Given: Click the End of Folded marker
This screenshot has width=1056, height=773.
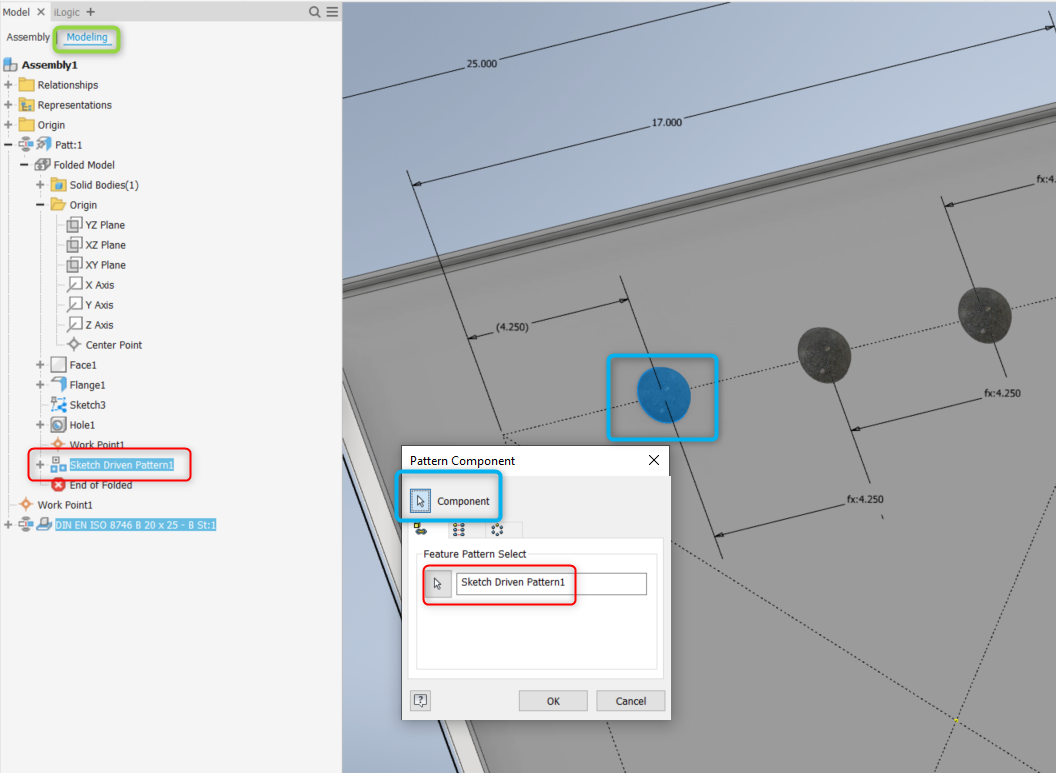Looking at the screenshot, I should 100,485.
